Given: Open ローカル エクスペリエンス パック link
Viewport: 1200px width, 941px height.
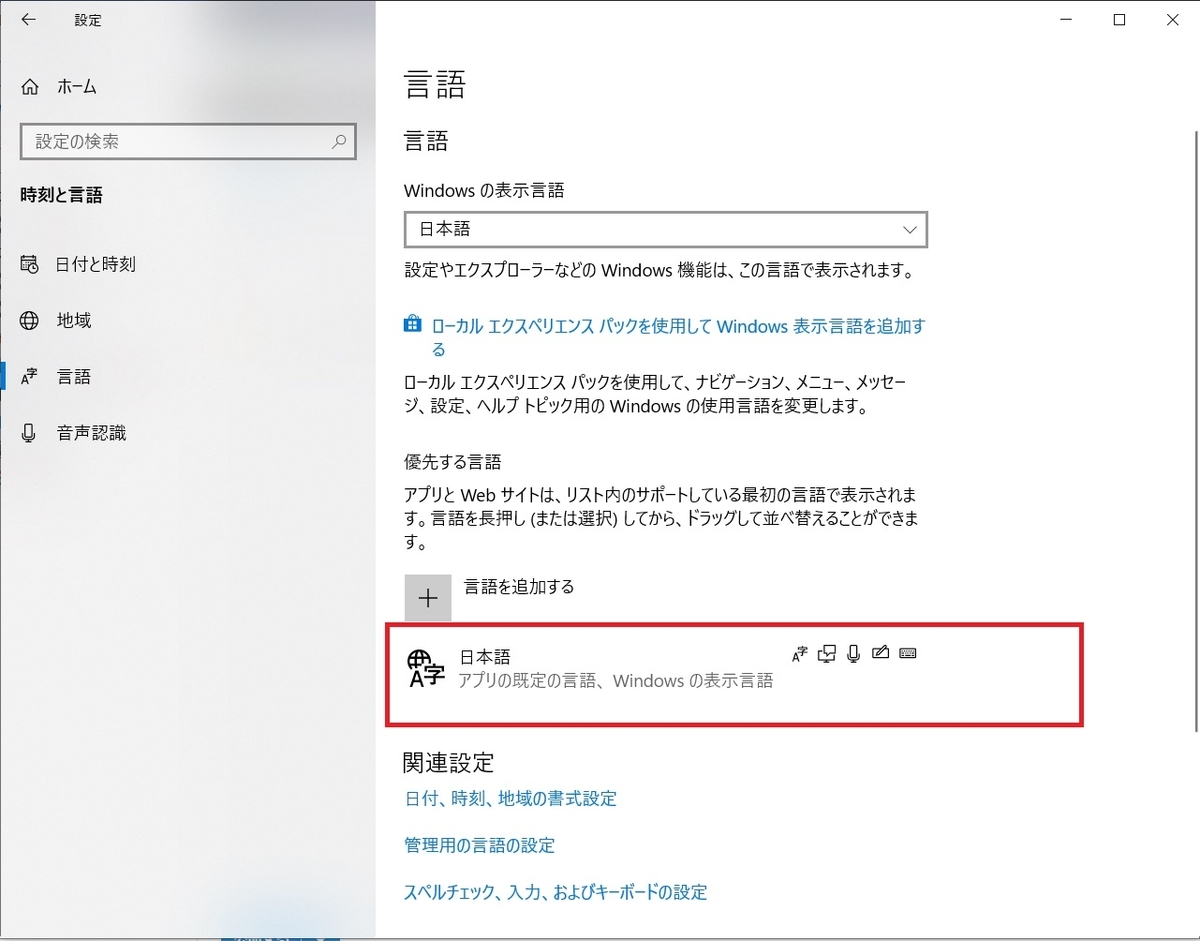Looking at the screenshot, I should 679,337.
